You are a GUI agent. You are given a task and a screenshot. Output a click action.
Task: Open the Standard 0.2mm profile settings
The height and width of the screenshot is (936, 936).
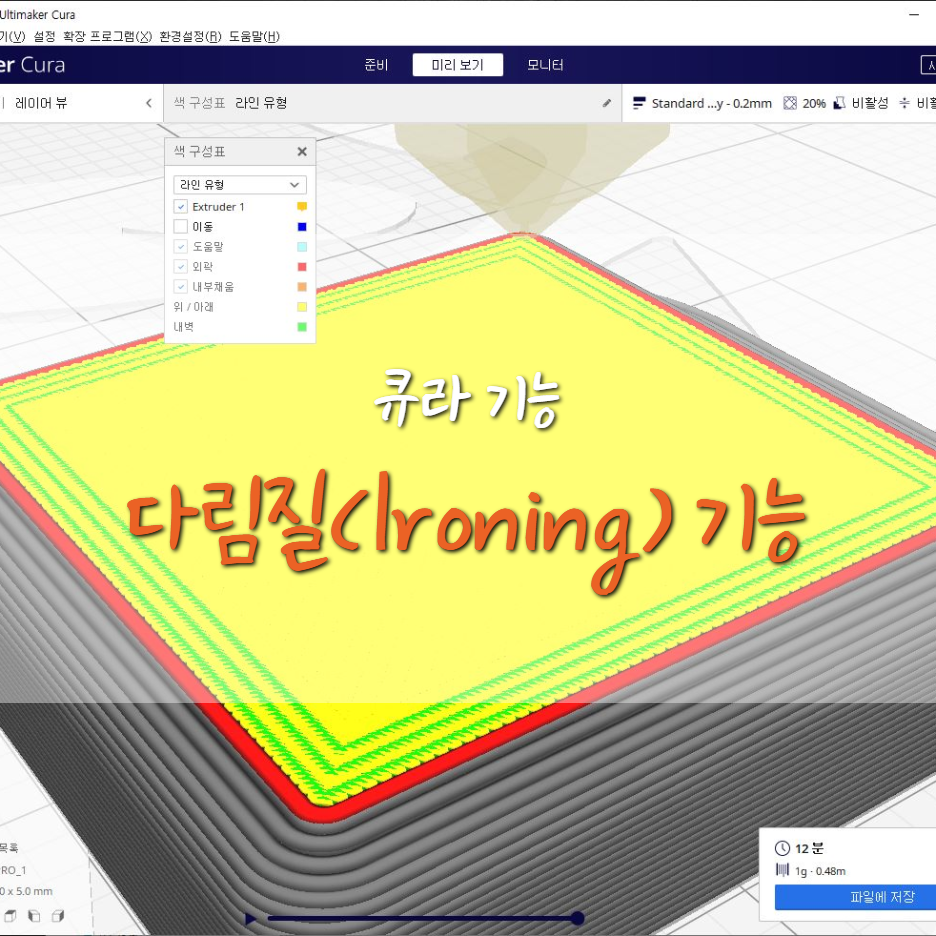pyautogui.click(x=703, y=103)
